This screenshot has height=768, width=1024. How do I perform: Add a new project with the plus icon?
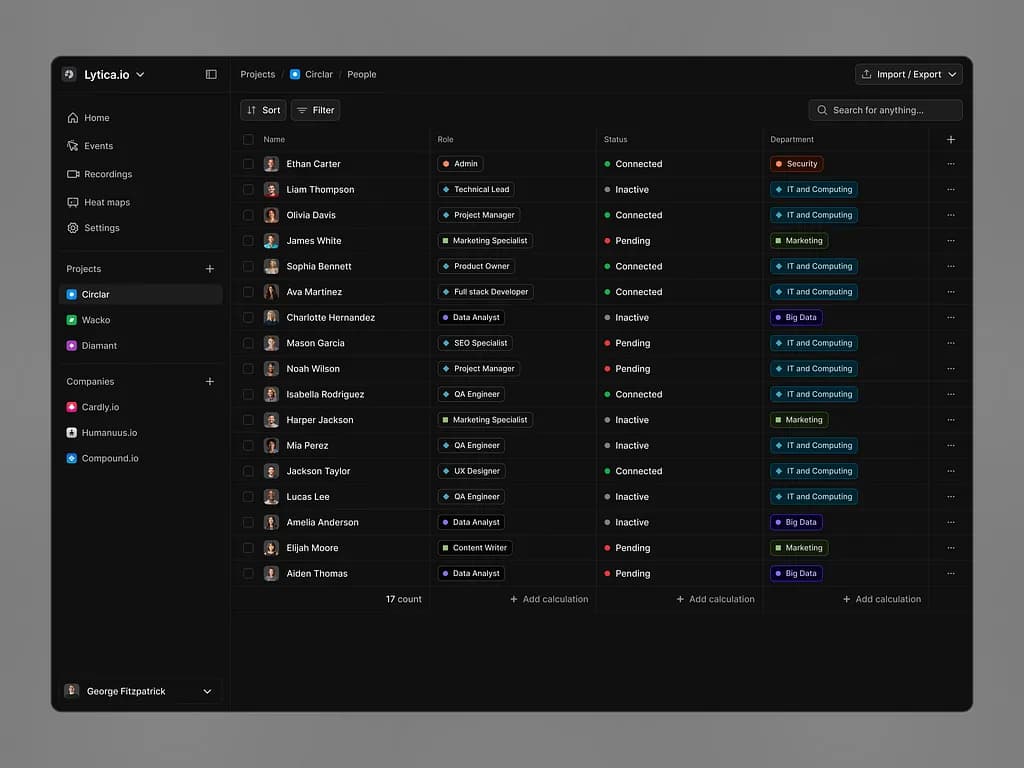tap(210, 268)
